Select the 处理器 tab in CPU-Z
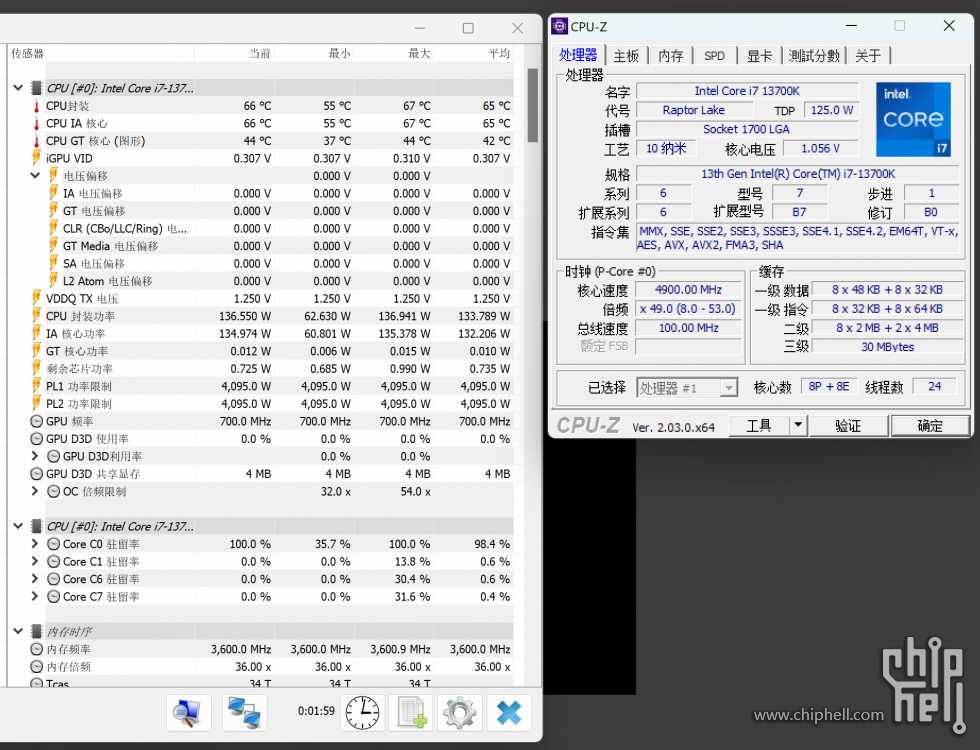Viewport: 980px width, 750px height. click(x=578, y=55)
